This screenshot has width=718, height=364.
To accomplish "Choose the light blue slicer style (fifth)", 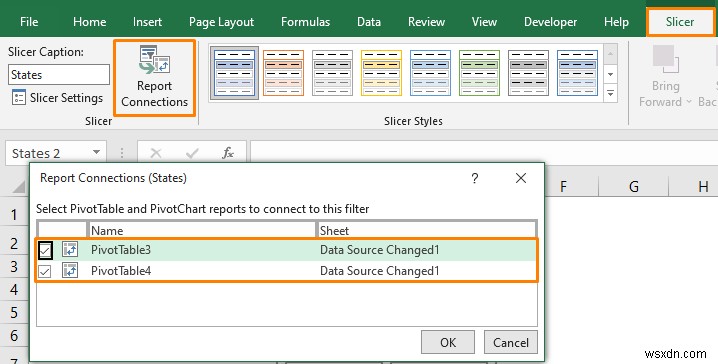I will (430, 73).
